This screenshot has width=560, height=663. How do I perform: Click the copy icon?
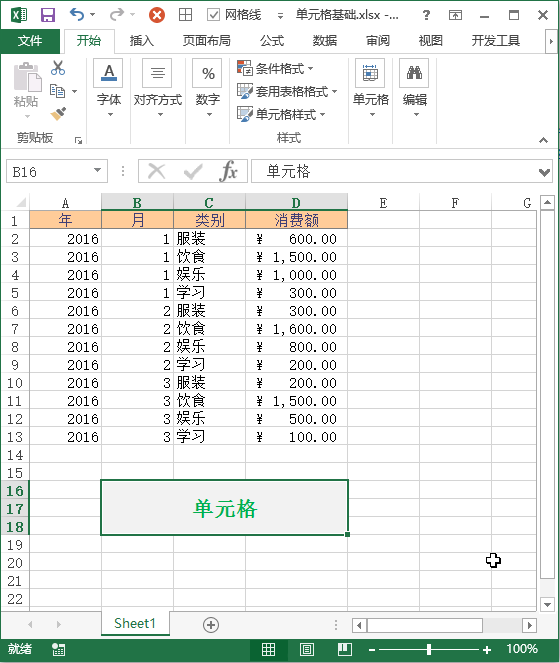coord(57,90)
